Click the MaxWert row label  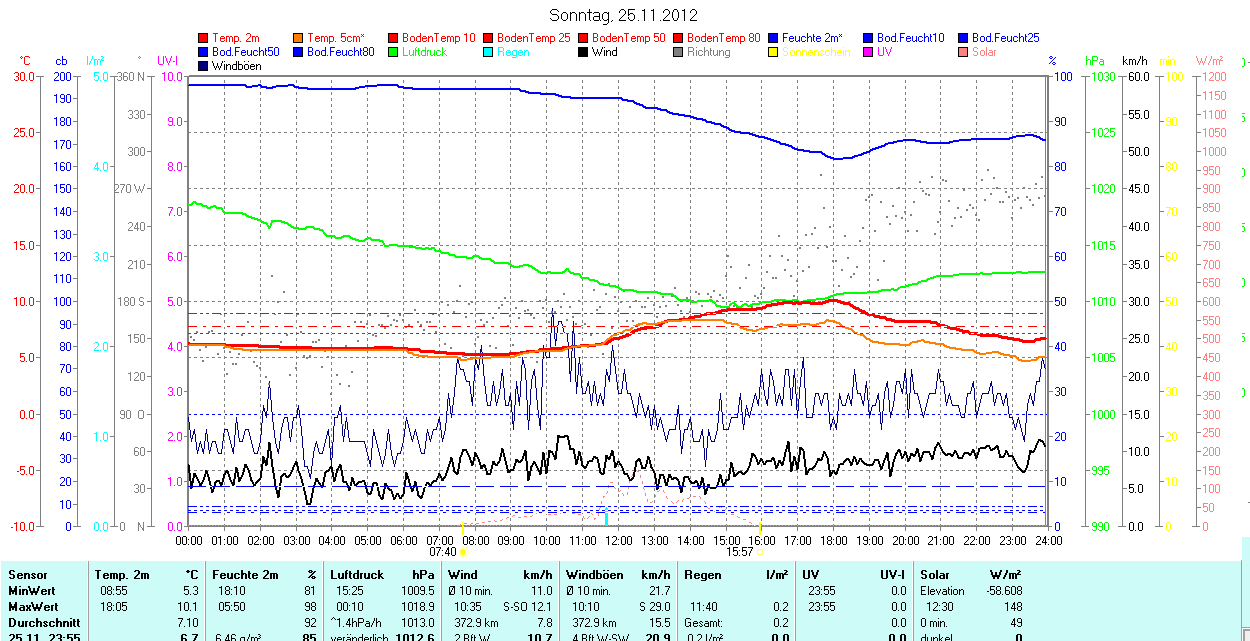[35, 607]
